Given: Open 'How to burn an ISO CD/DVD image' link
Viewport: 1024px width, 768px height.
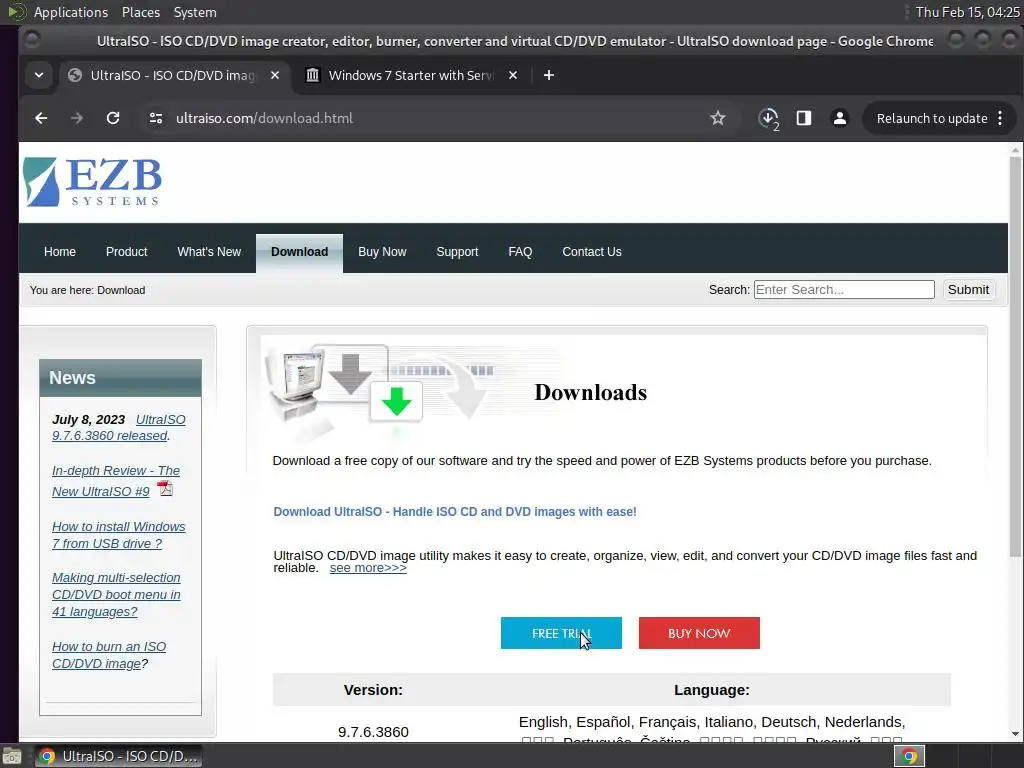Looking at the screenshot, I should click(109, 654).
